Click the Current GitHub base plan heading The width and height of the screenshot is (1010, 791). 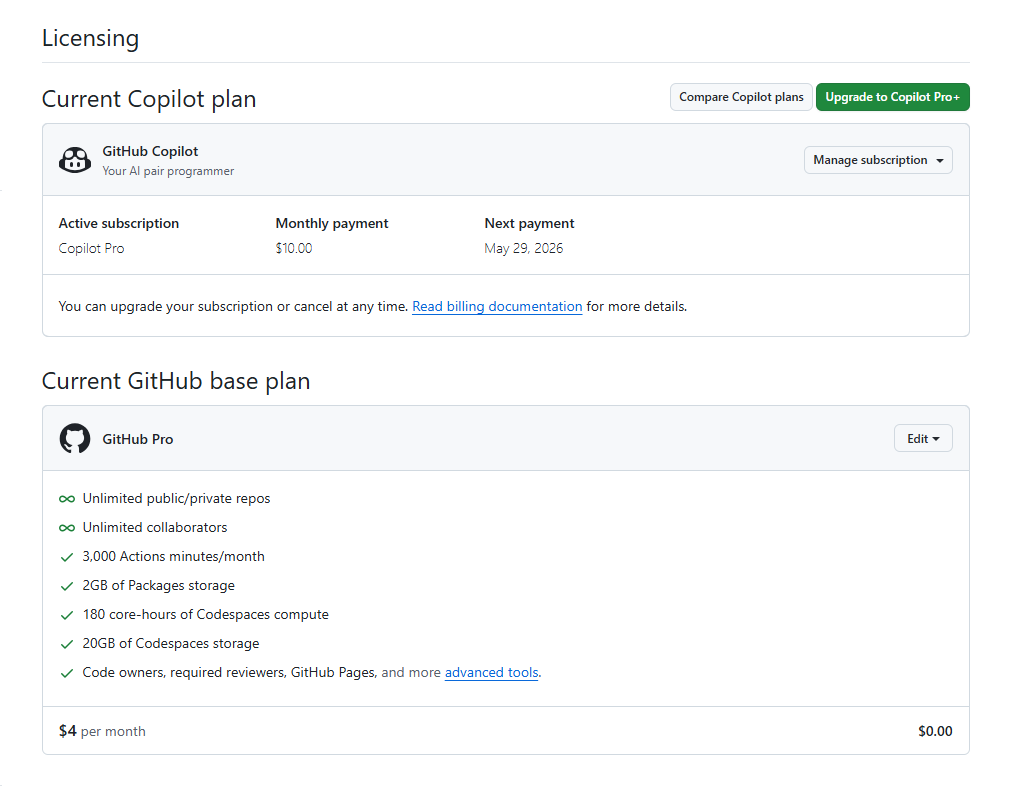pyautogui.click(x=176, y=381)
